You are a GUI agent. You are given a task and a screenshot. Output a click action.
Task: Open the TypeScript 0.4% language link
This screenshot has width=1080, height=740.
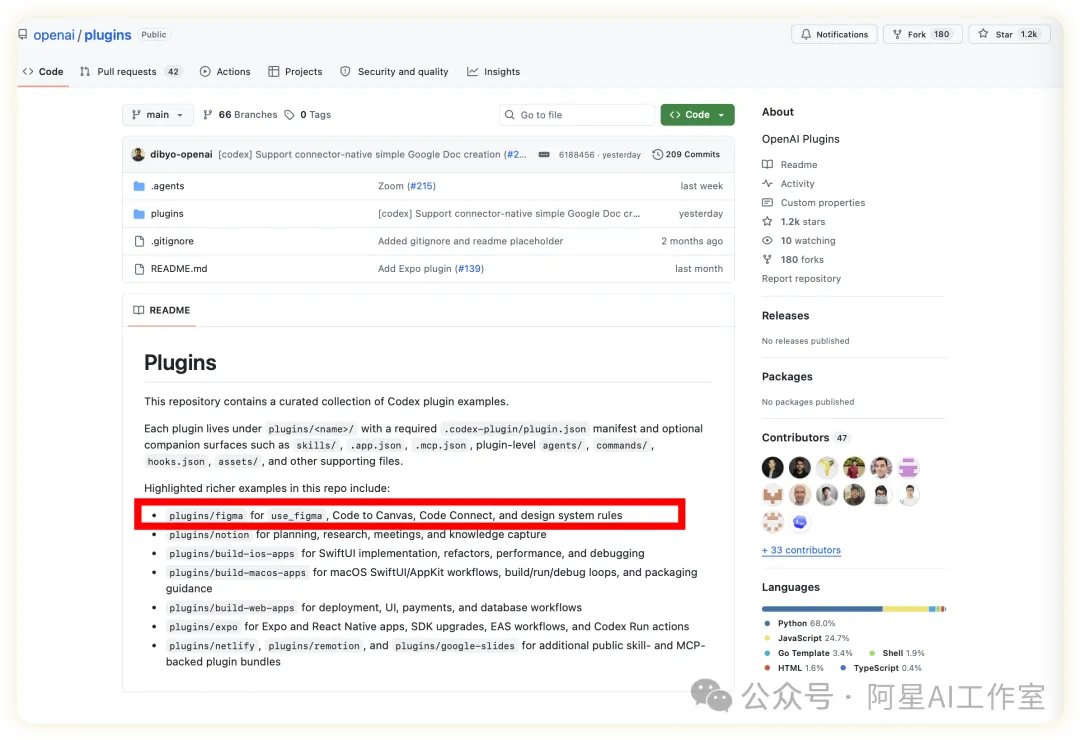coord(881,668)
